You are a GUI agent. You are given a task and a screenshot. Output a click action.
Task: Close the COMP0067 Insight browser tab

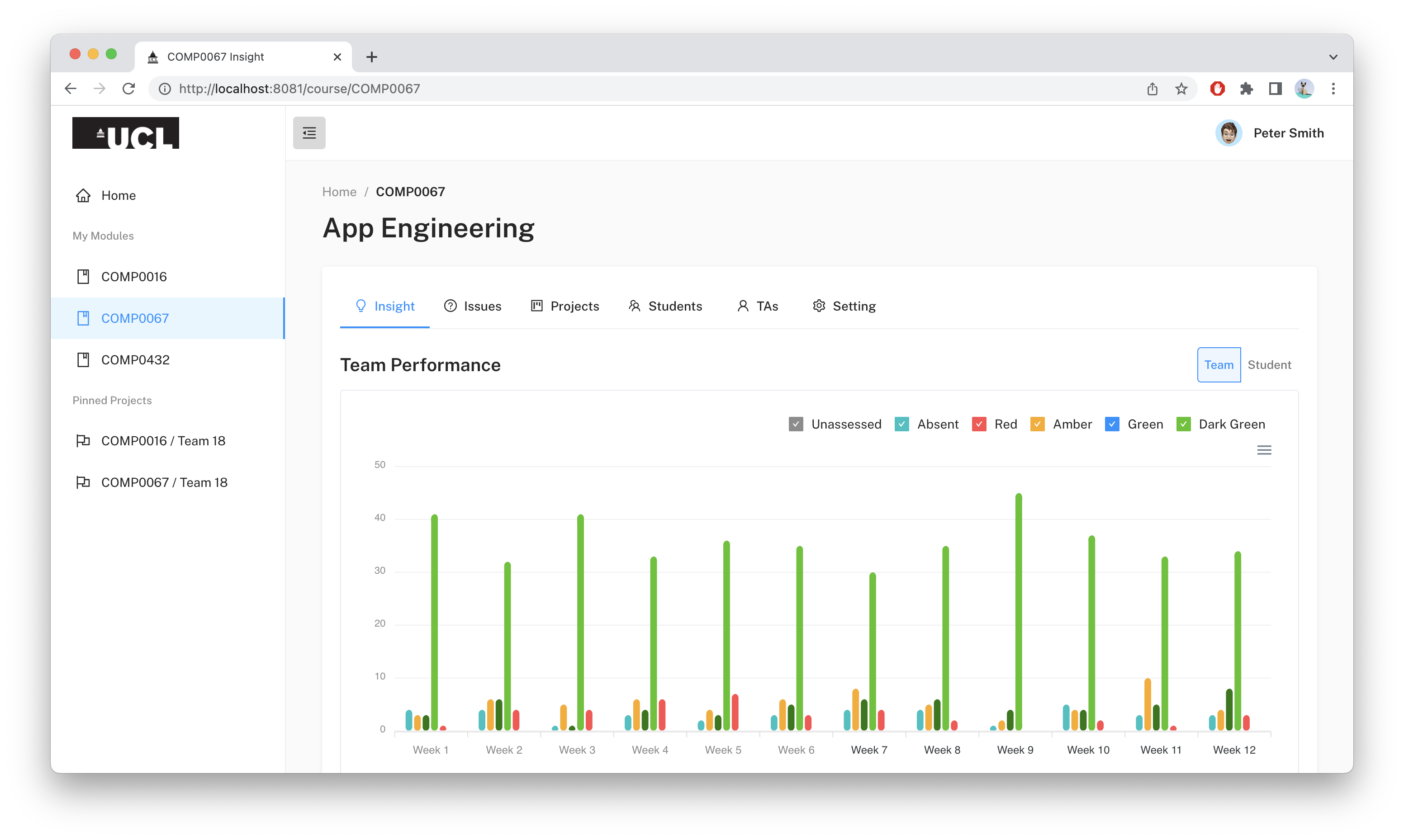337,57
